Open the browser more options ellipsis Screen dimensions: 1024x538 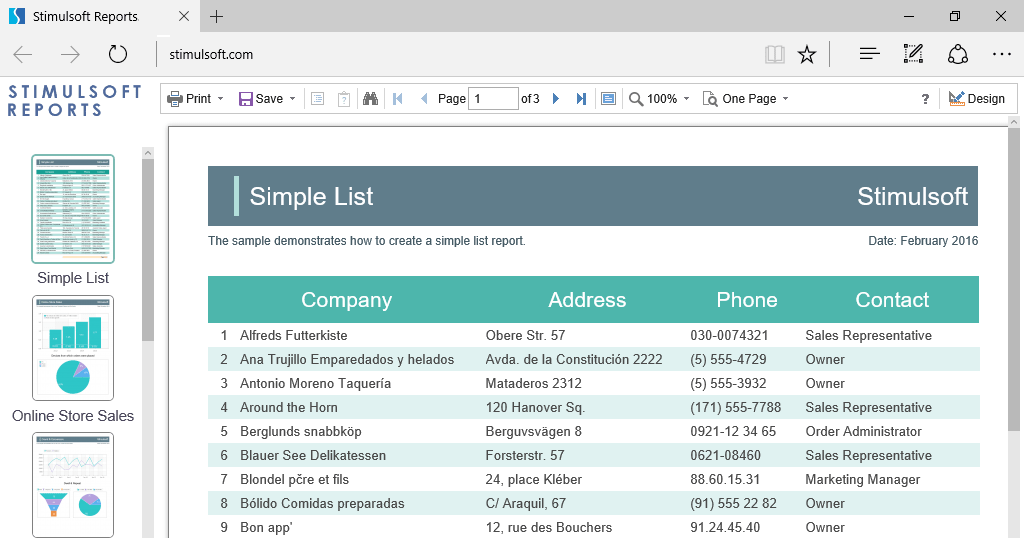click(x=1002, y=54)
